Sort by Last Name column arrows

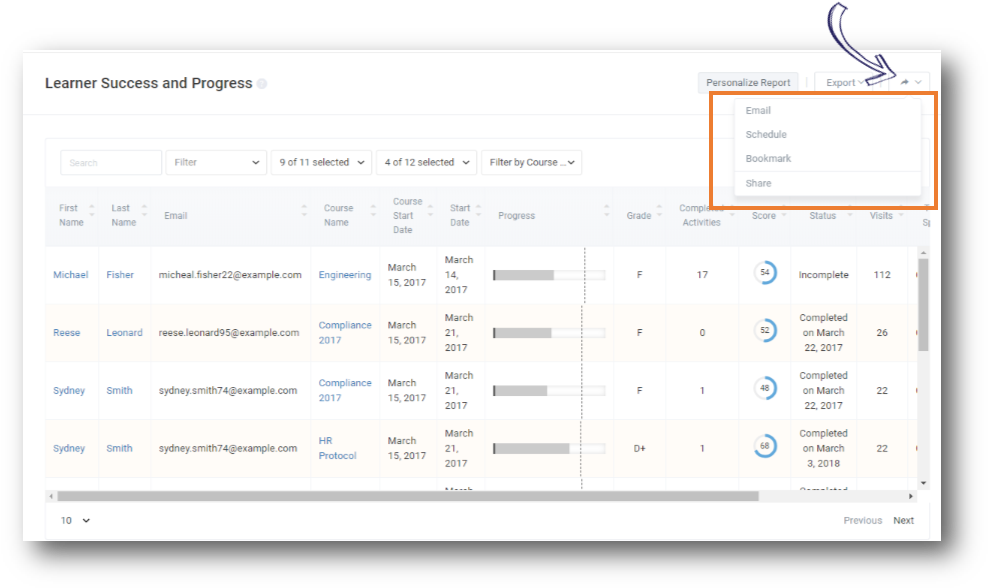click(x=144, y=211)
